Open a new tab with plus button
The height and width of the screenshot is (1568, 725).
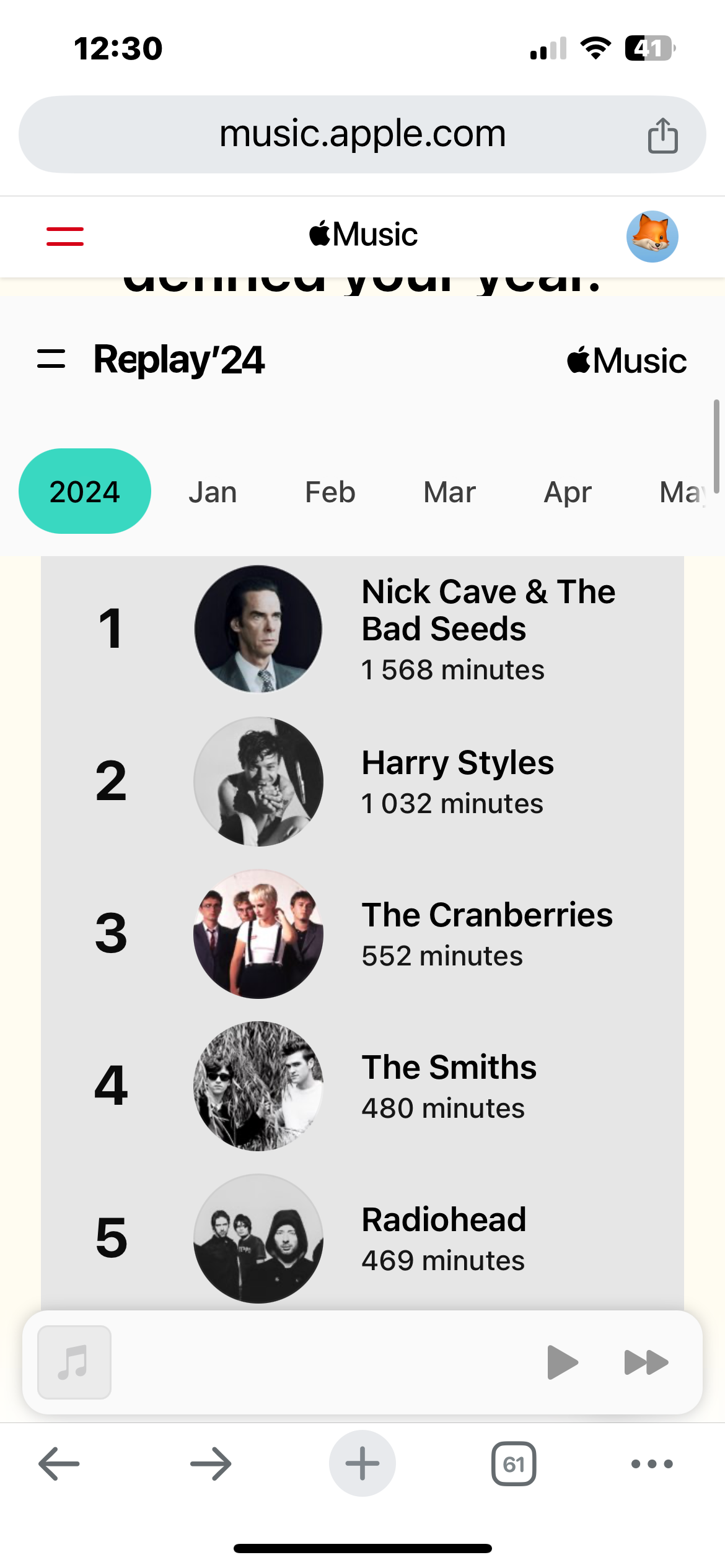click(x=362, y=1464)
